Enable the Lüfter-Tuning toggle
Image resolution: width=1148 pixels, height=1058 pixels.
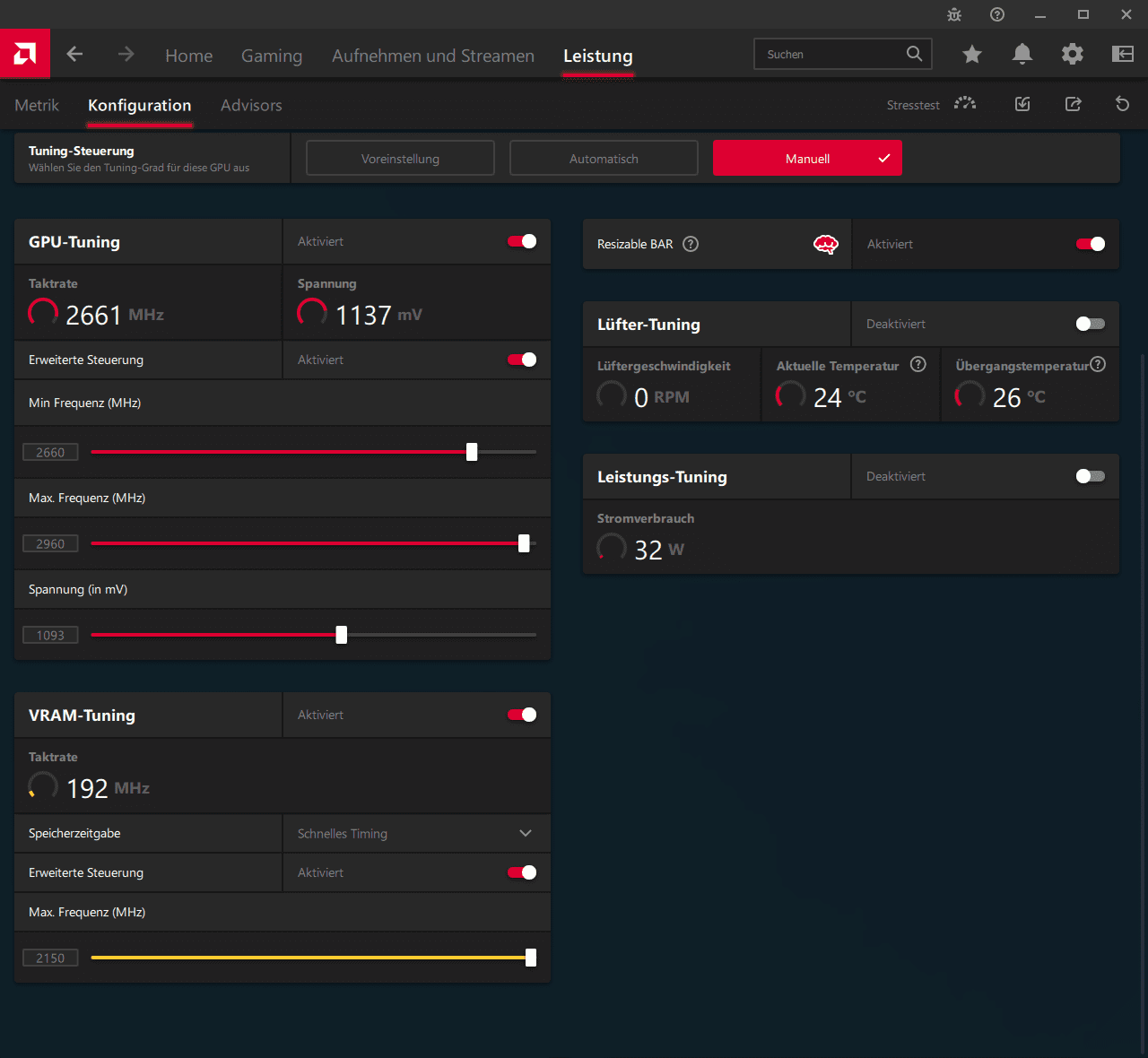(1091, 324)
